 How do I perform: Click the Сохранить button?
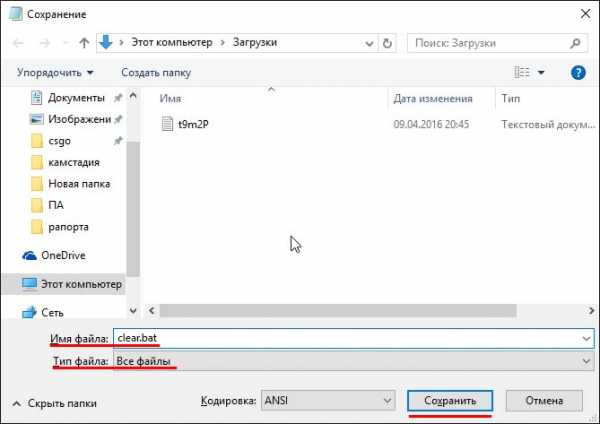tap(450, 400)
